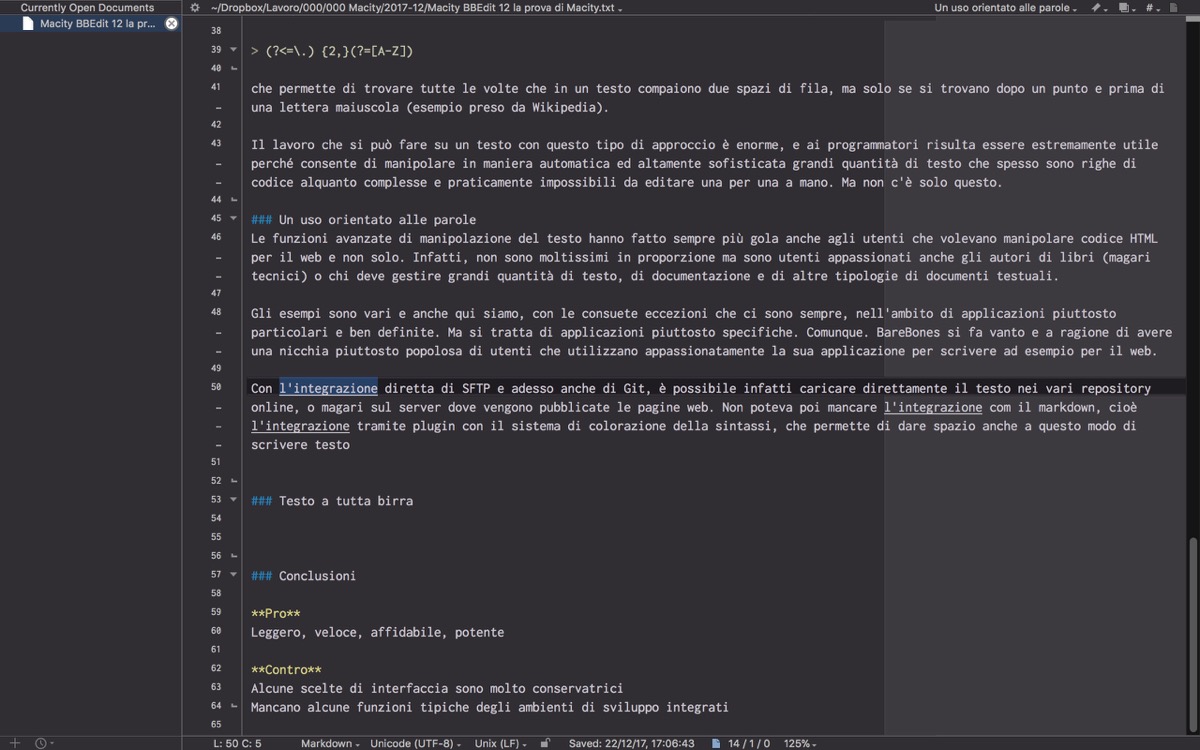Click the 'Currently Open Documents' header
The width and height of the screenshot is (1200, 750).
(x=87, y=7)
